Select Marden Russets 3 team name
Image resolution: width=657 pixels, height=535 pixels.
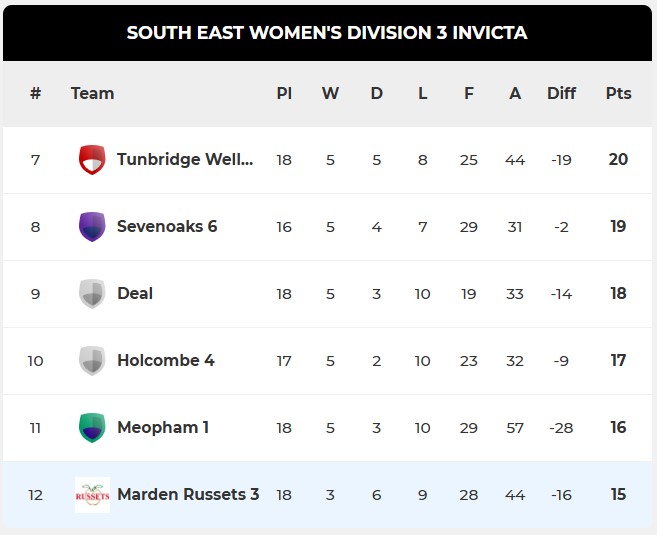click(188, 495)
